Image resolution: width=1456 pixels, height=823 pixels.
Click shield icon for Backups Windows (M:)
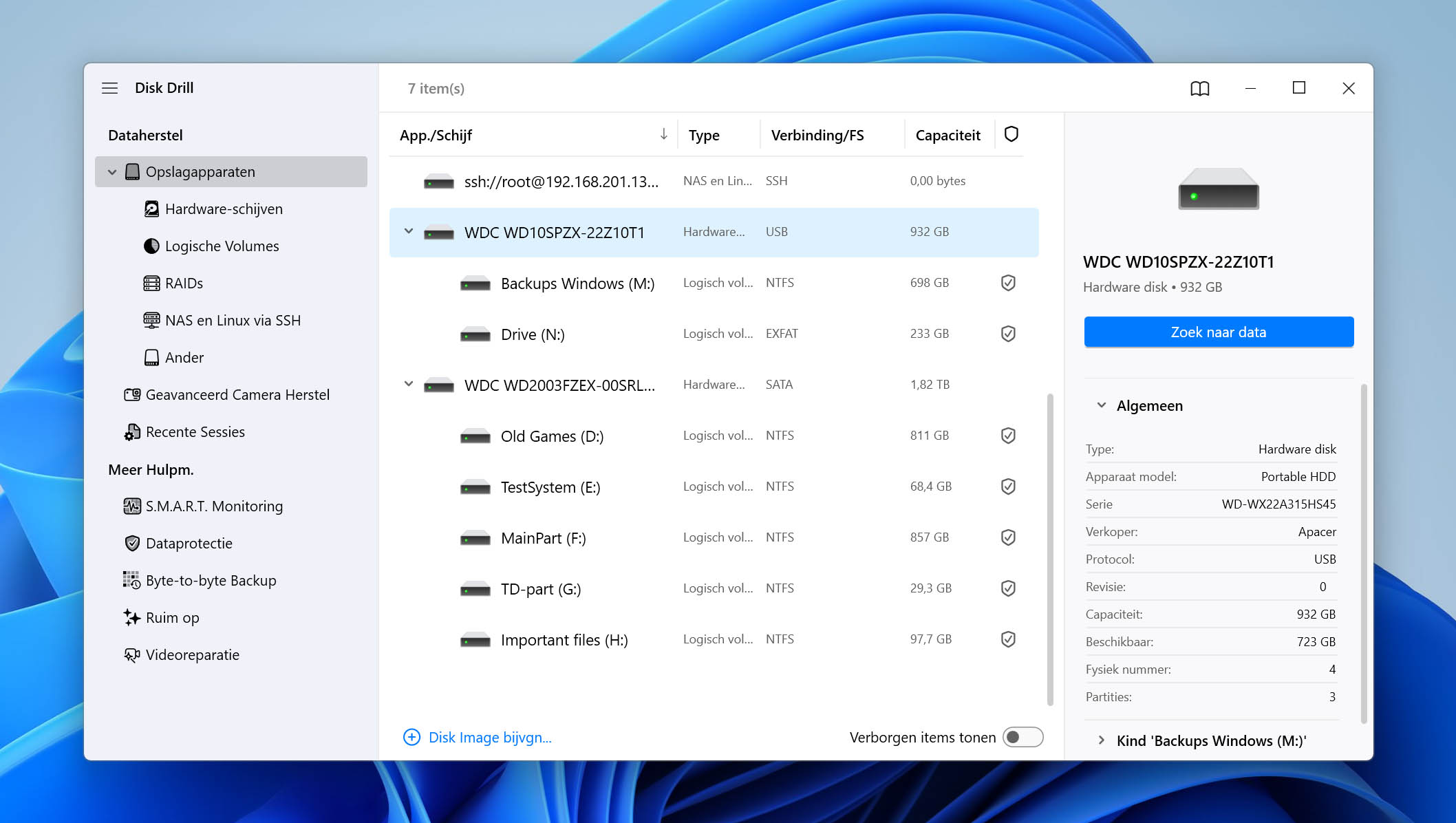point(1008,283)
